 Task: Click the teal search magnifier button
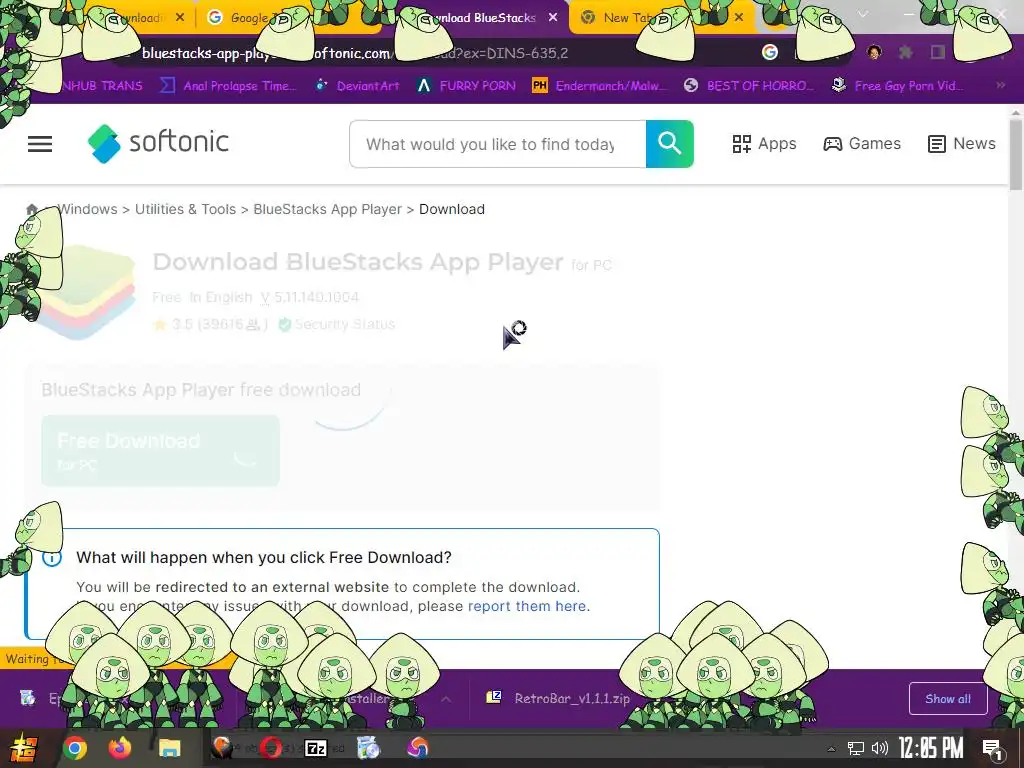point(669,144)
